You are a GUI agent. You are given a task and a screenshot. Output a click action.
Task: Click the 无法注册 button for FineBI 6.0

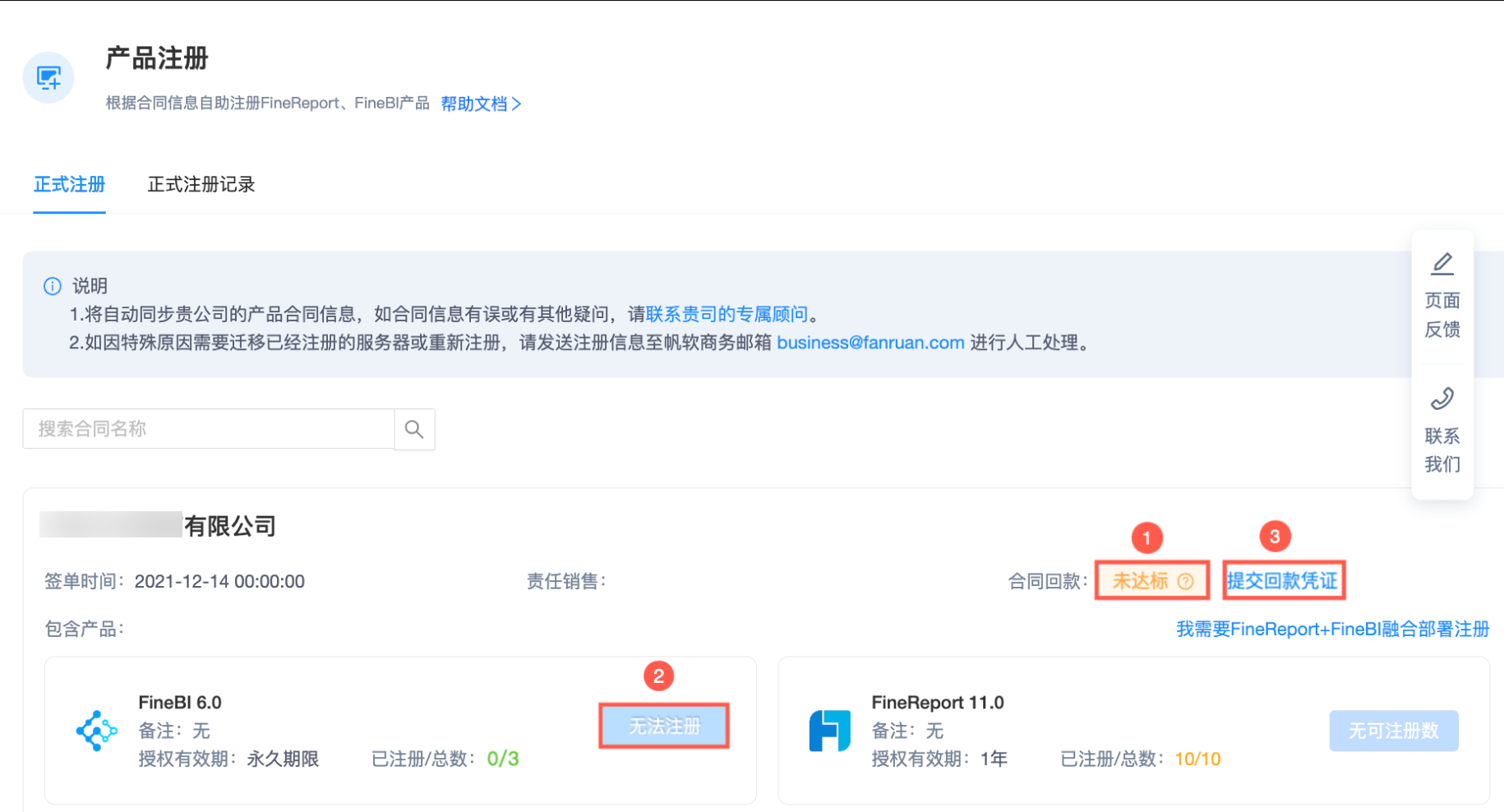664,727
